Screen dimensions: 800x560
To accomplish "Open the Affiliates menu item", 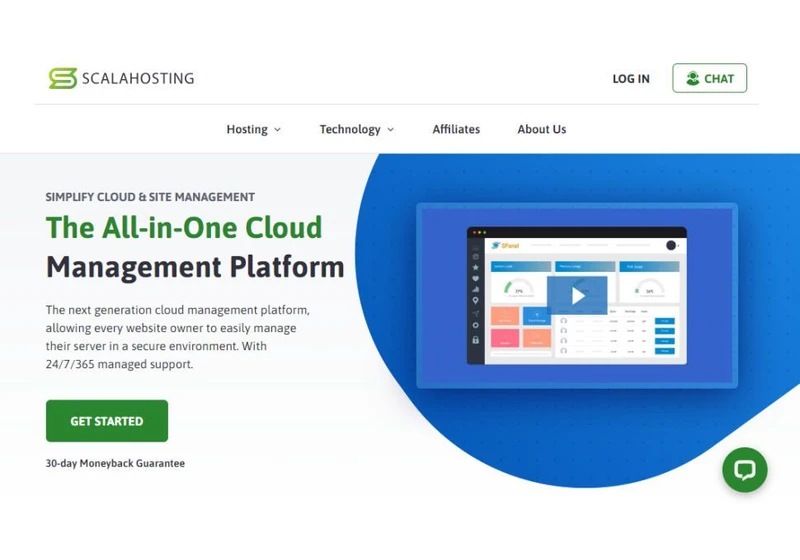I will pyautogui.click(x=456, y=129).
